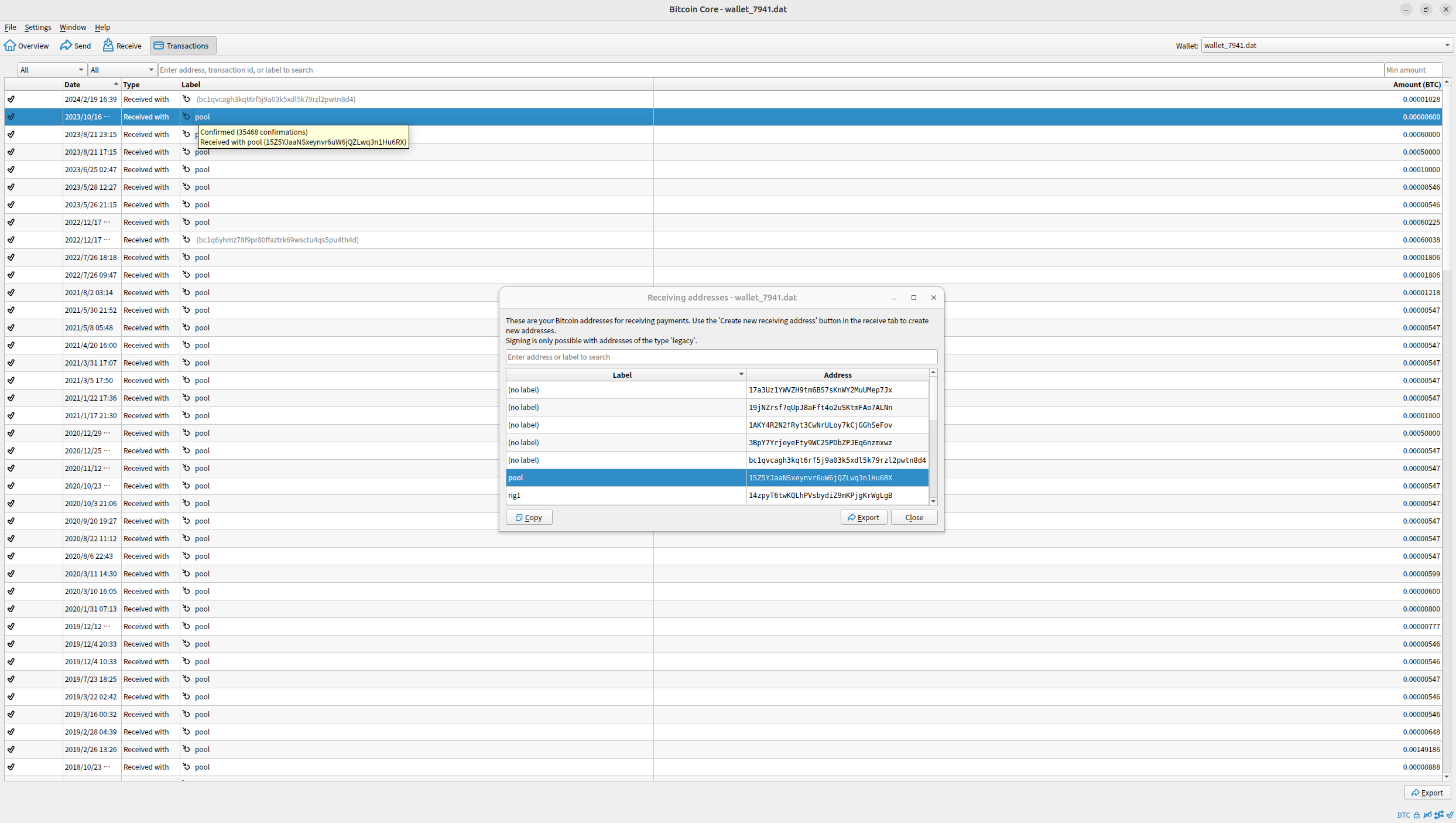1456x823 pixels.
Task: Open the Overview page
Action: coord(26,46)
